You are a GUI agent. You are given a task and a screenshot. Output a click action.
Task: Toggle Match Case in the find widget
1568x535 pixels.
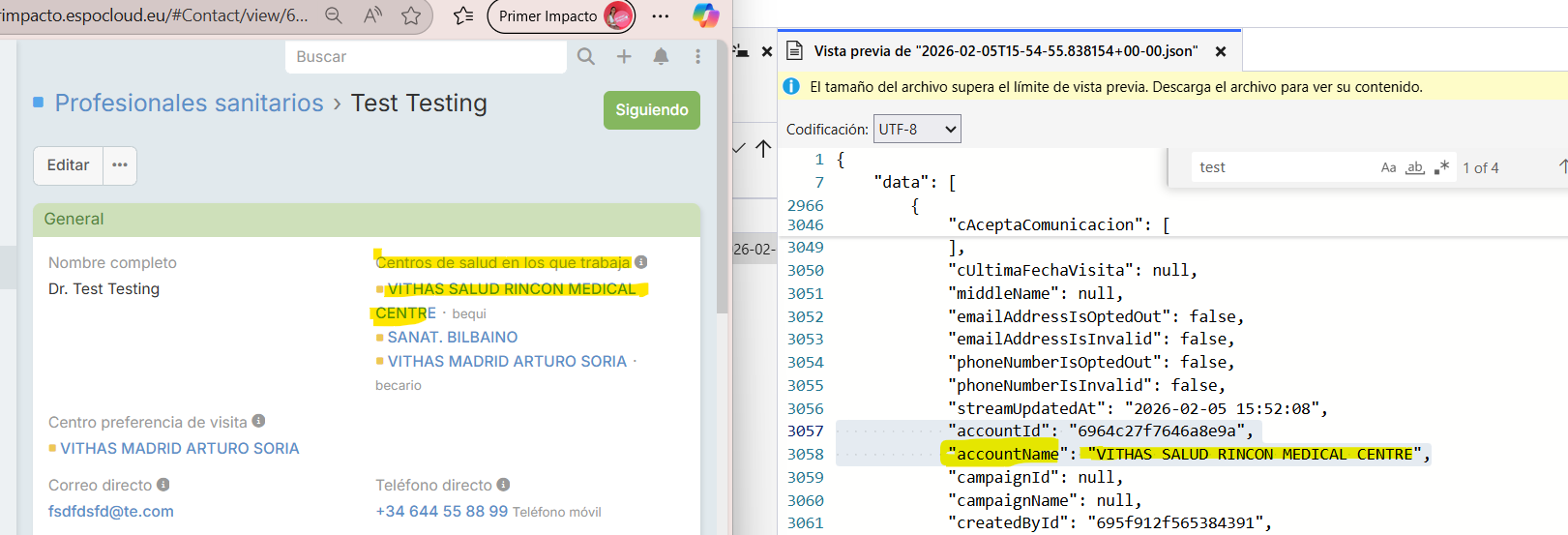pyautogui.click(x=1388, y=167)
